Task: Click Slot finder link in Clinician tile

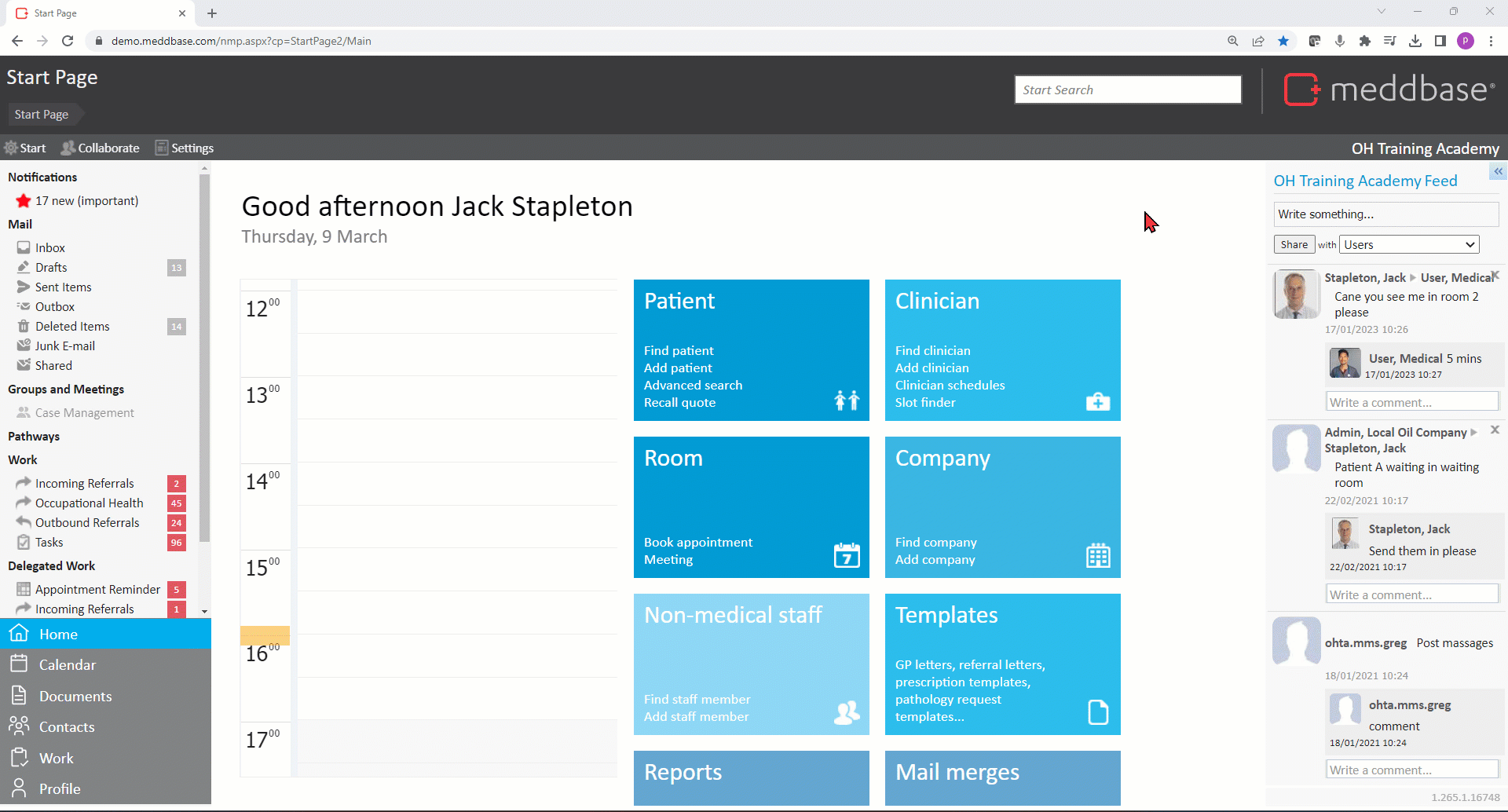Action: pyautogui.click(x=925, y=402)
